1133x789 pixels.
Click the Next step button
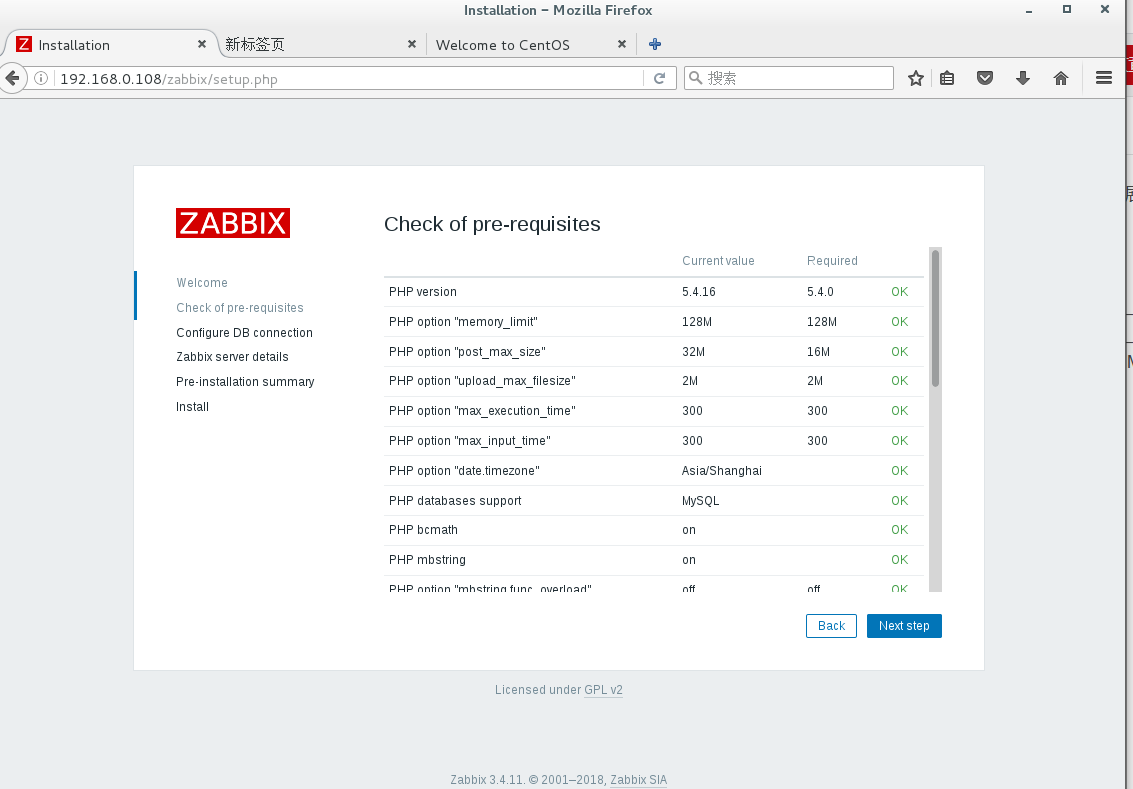(x=904, y=626)
